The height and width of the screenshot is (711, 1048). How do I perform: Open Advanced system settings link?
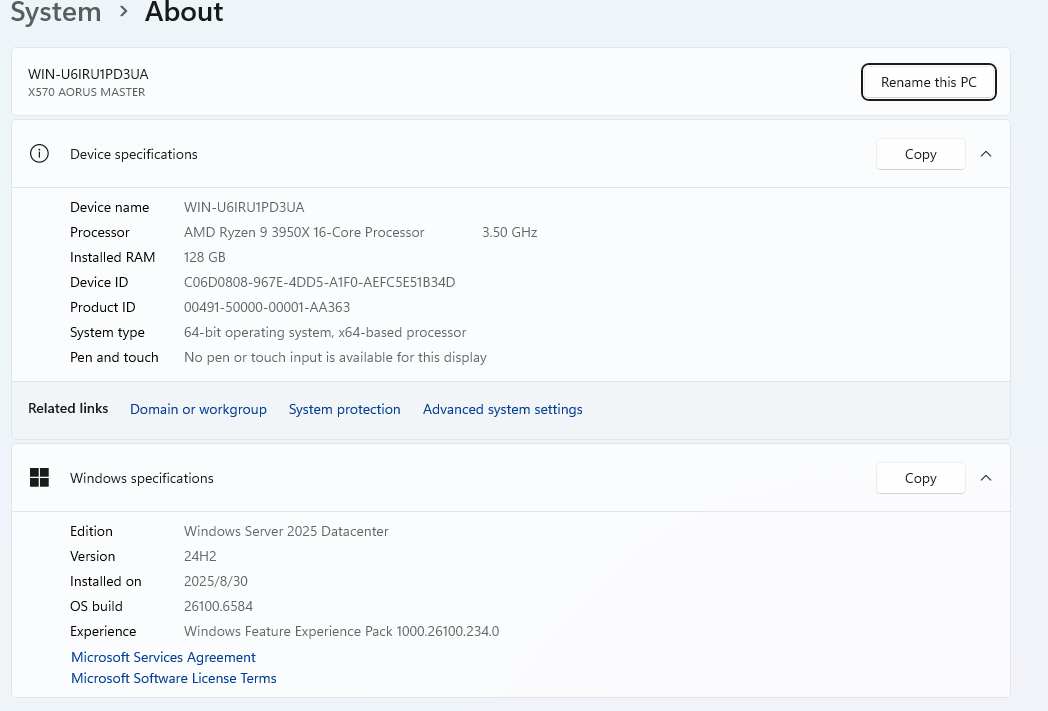pos(503,409)
